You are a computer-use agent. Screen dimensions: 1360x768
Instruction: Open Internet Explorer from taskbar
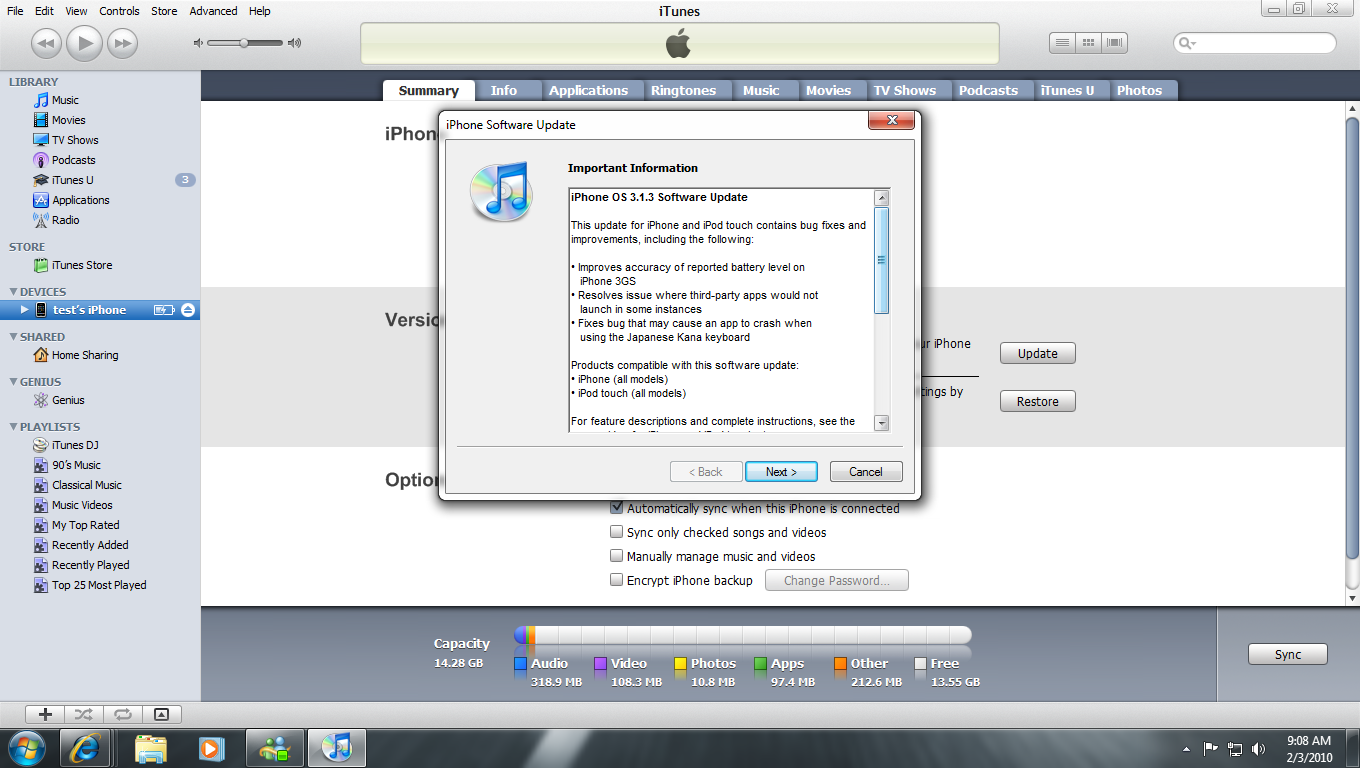pos(85,748)
